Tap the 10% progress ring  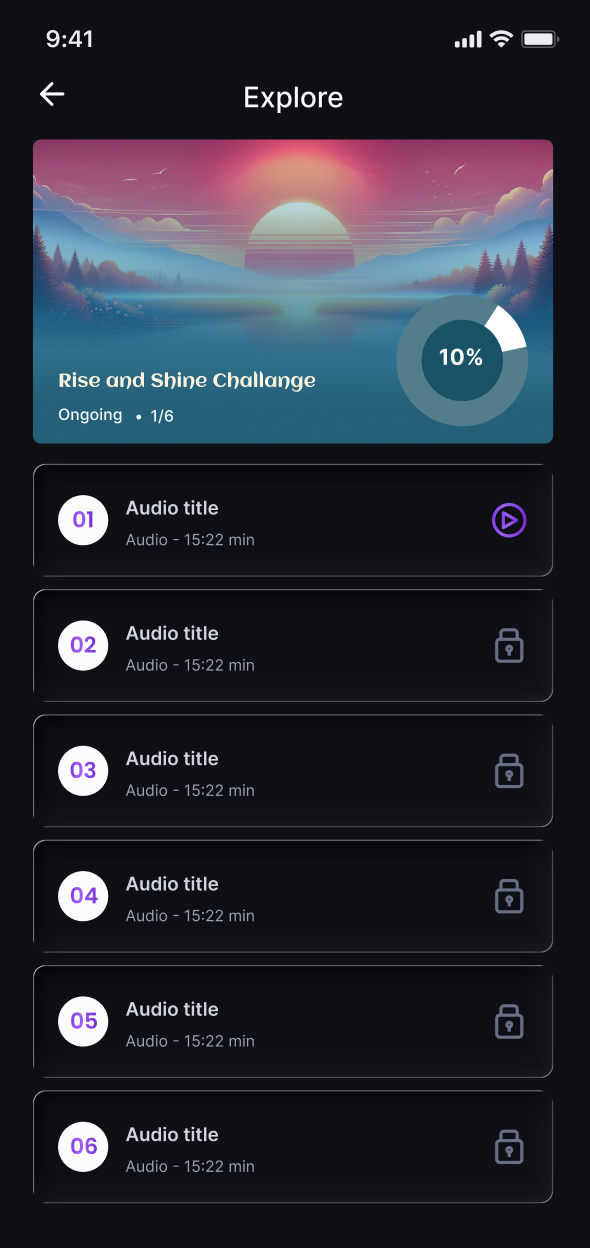pos(462,359)
